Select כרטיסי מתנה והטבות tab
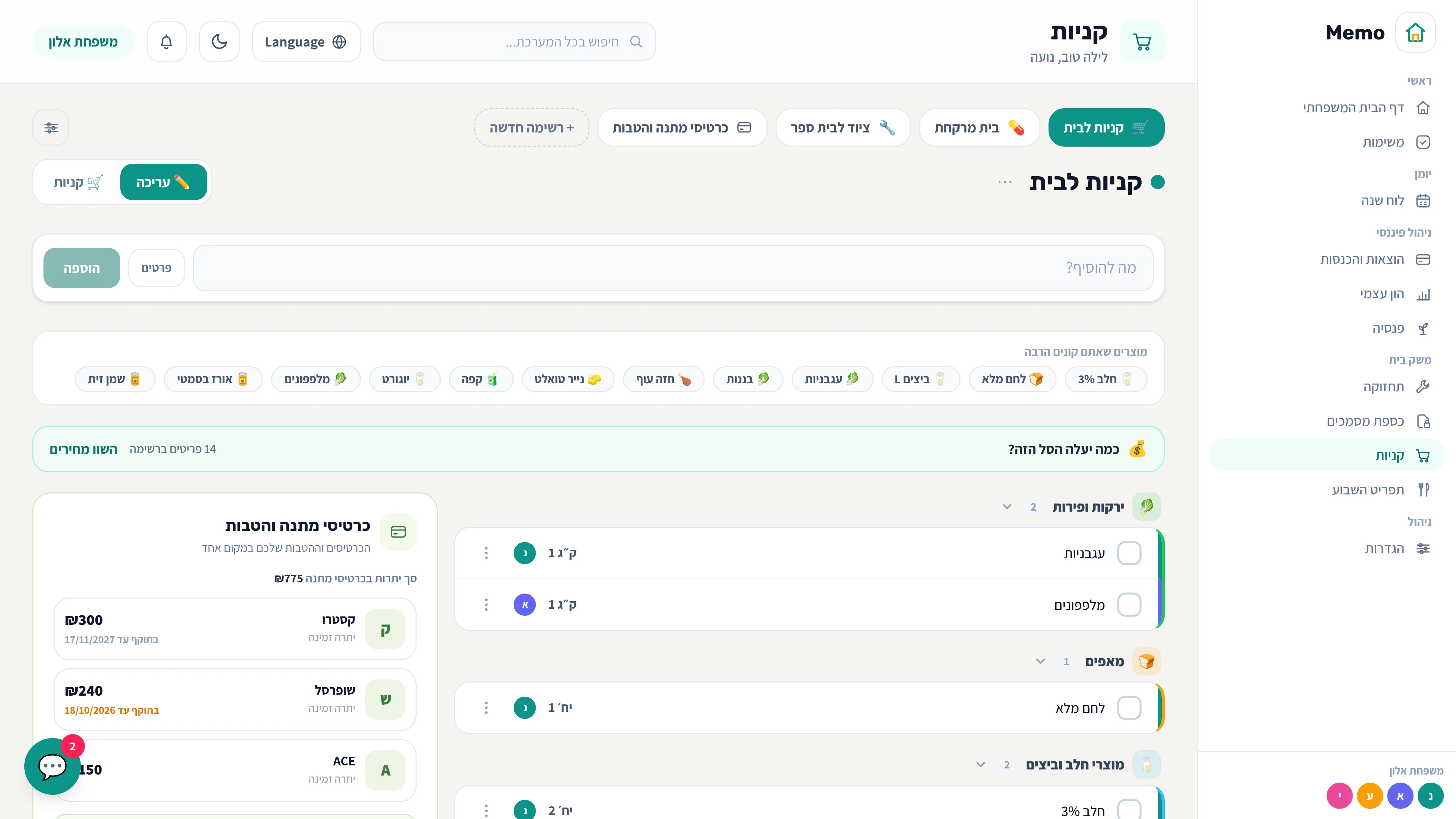This screenshot has width=1456, height=819. pos(681,128)
